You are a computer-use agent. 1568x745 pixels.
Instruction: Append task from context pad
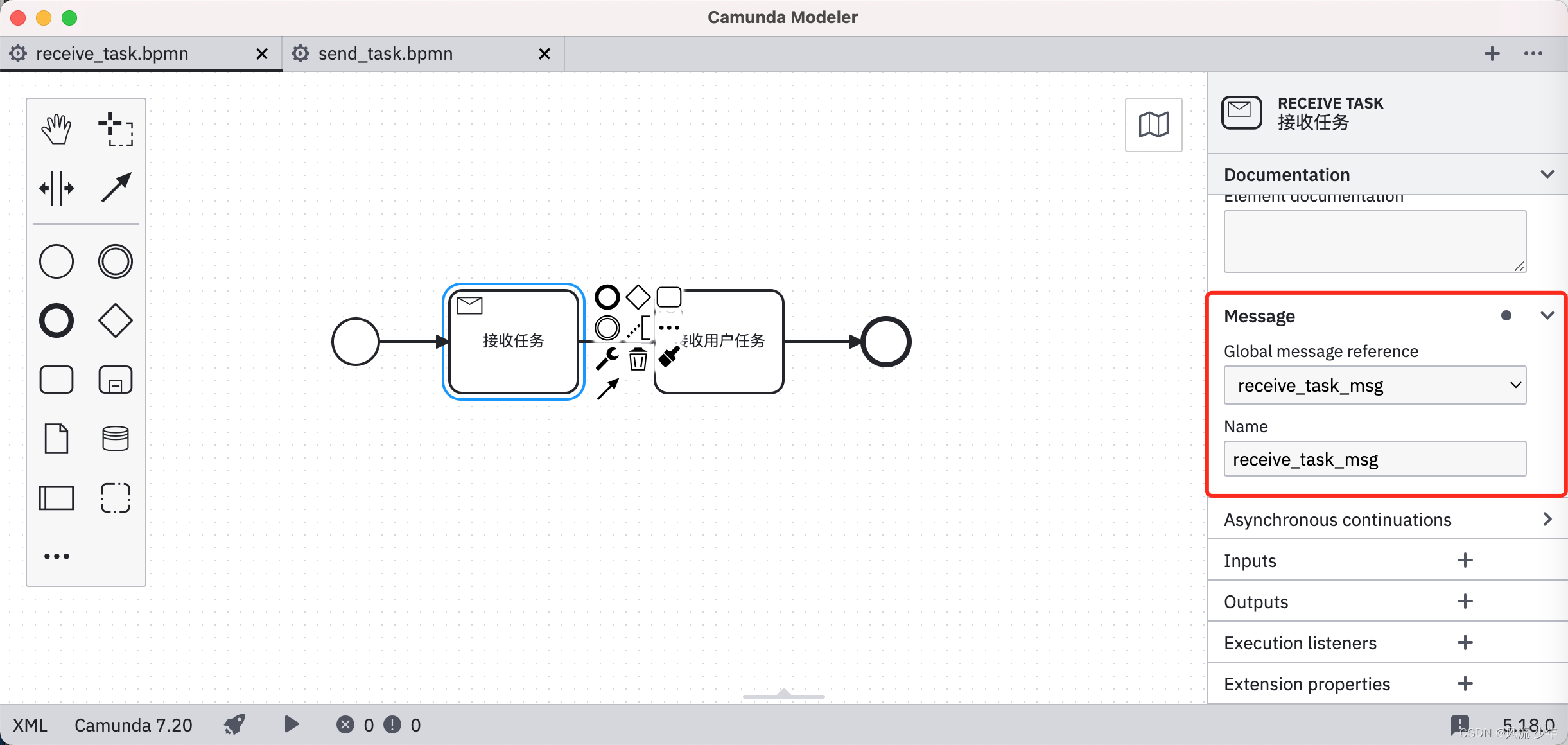pos(669,297)
